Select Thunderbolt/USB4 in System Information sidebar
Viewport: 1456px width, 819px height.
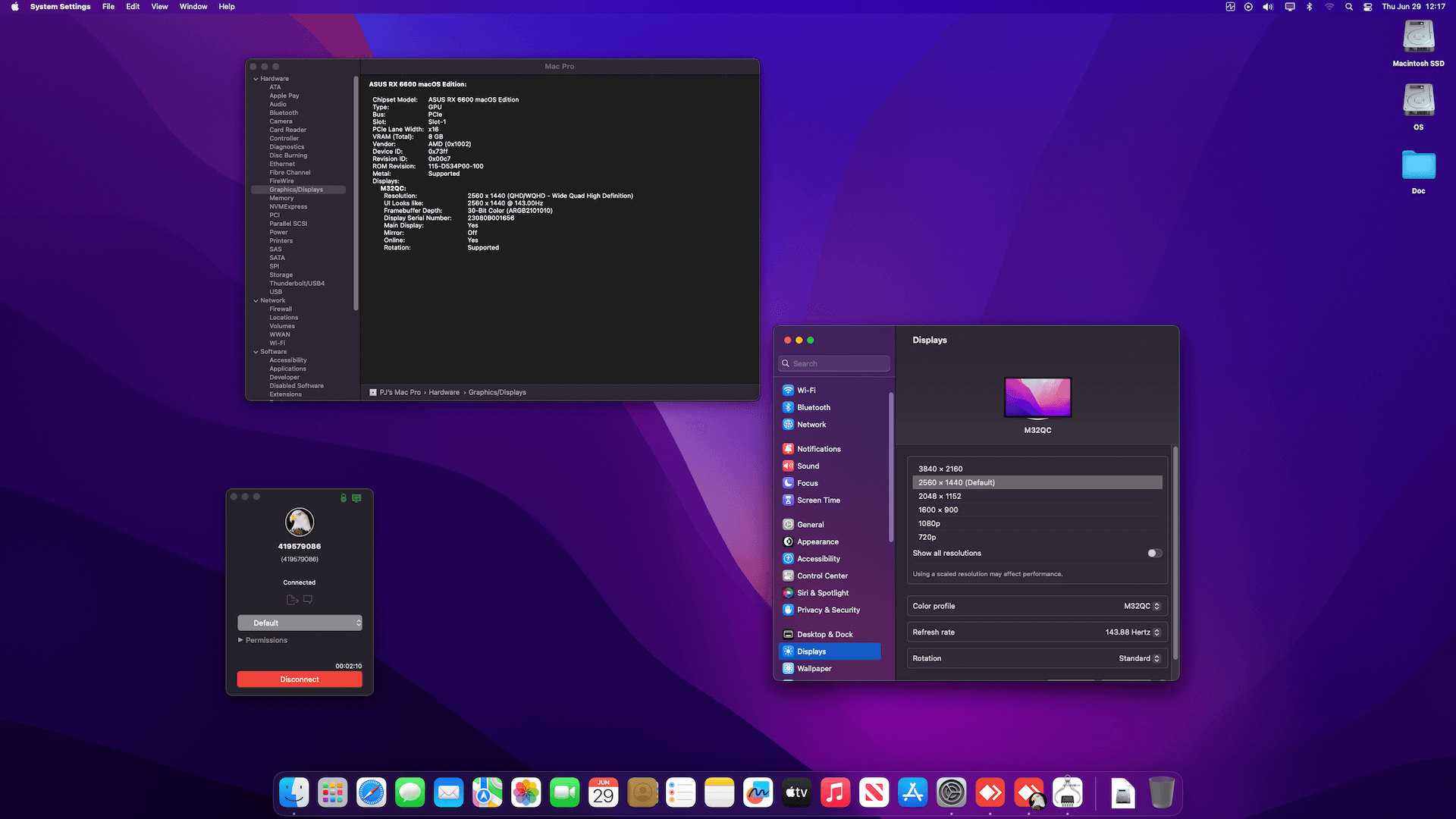pyautogui.click(x=297, y=284)
